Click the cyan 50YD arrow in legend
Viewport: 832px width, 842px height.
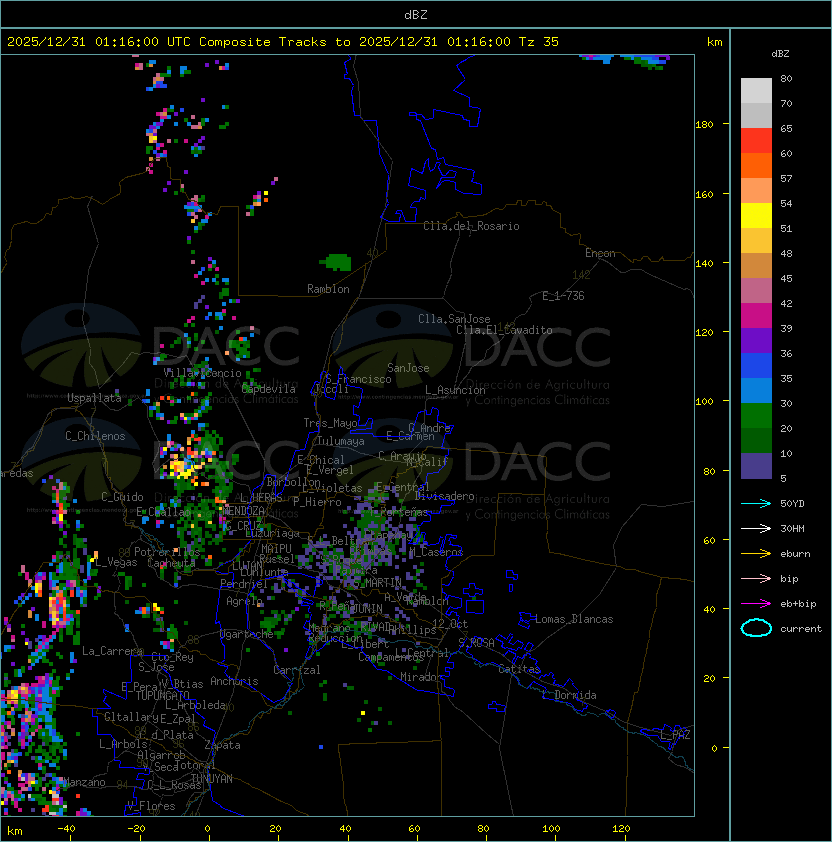(x=756, y=504)
